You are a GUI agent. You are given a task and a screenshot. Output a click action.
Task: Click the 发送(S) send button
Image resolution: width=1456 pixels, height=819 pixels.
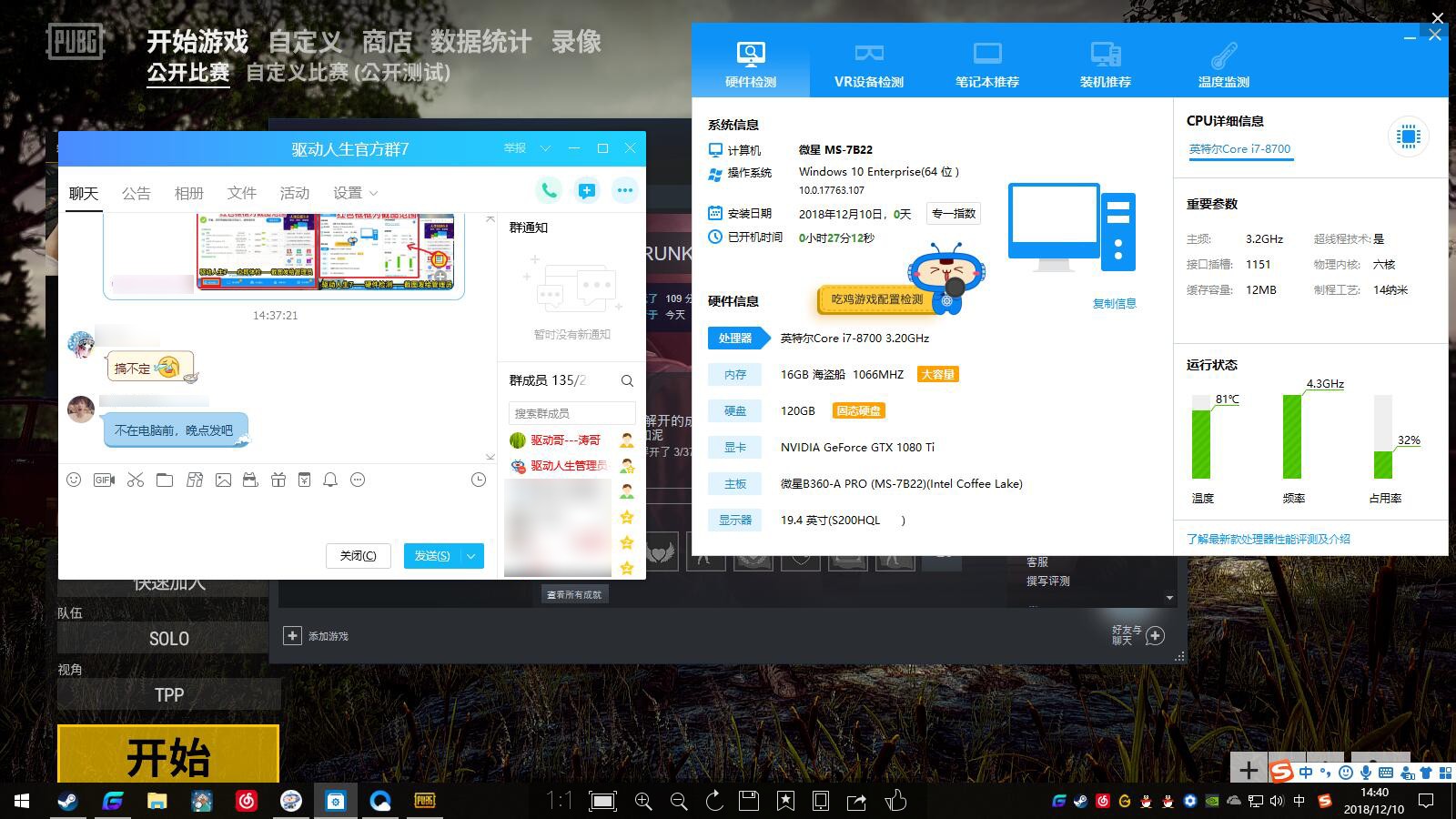pyautogui.click(x=432, y=556)
